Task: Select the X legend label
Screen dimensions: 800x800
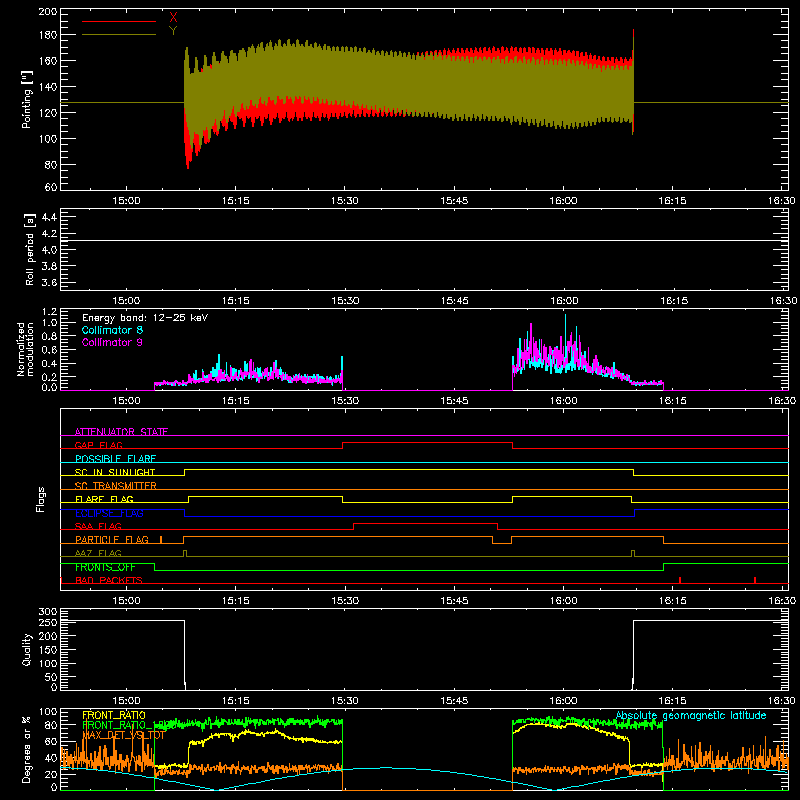Action: [173, 18]
